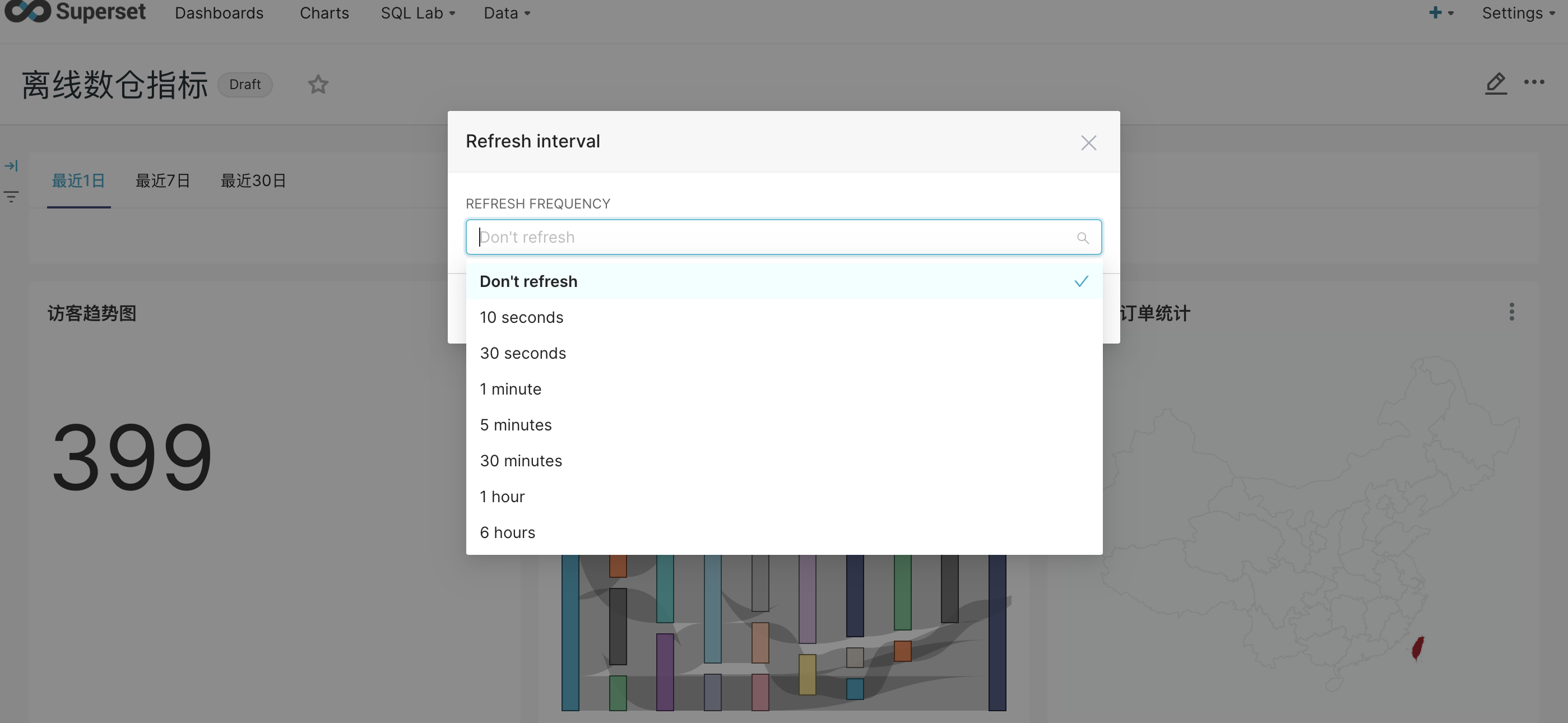This screenshot has height=723, width=1568.
Task: Open the dashboard three-dots actions menu
Action: click(1534, 83)
